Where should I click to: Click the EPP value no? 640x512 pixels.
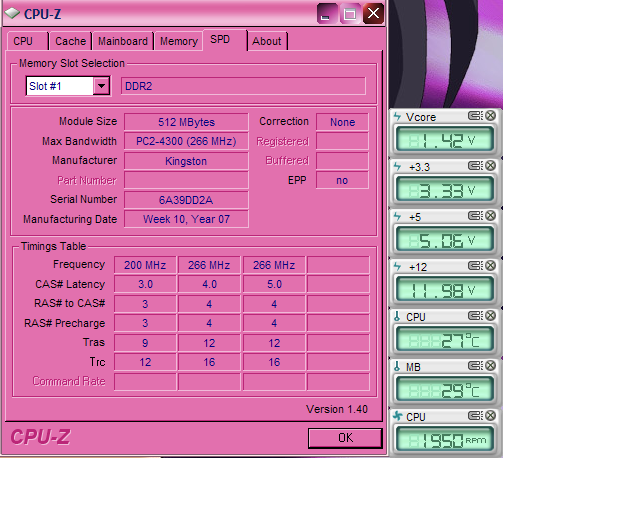tap(342, 180)
